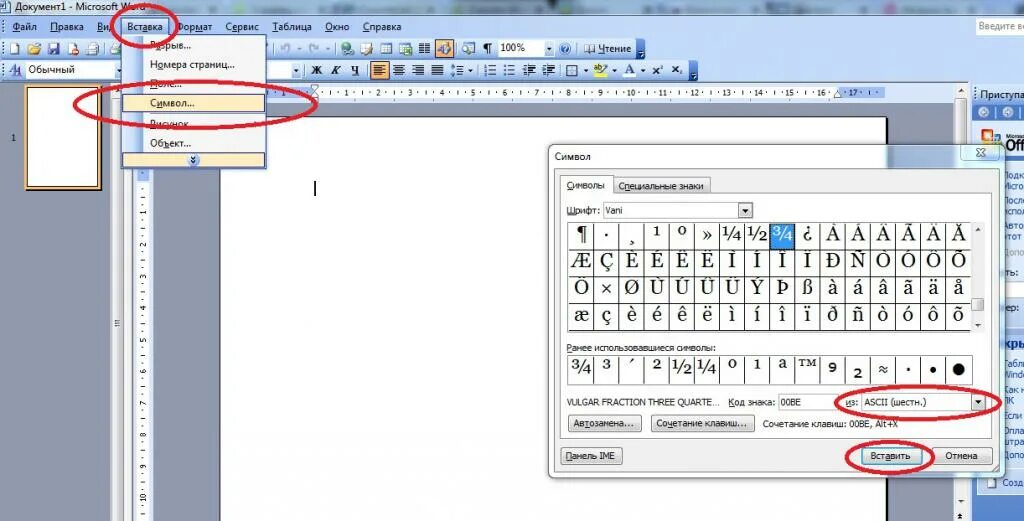
Task: Toggle Чтение reading layout button
Action: (607, 48)
